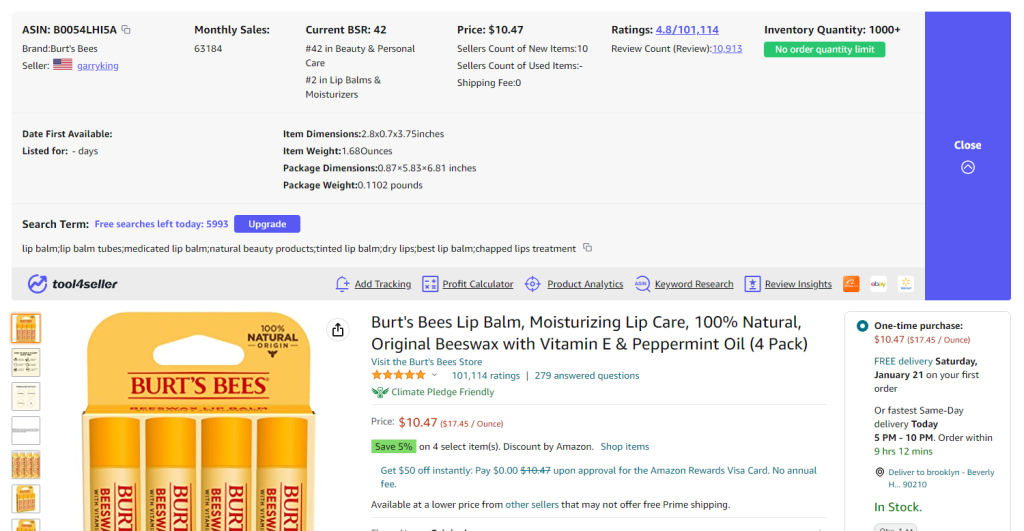1024x531 pixels.
Task: Click Climate Pledge Friendly text link
Action: coord(443,392)
